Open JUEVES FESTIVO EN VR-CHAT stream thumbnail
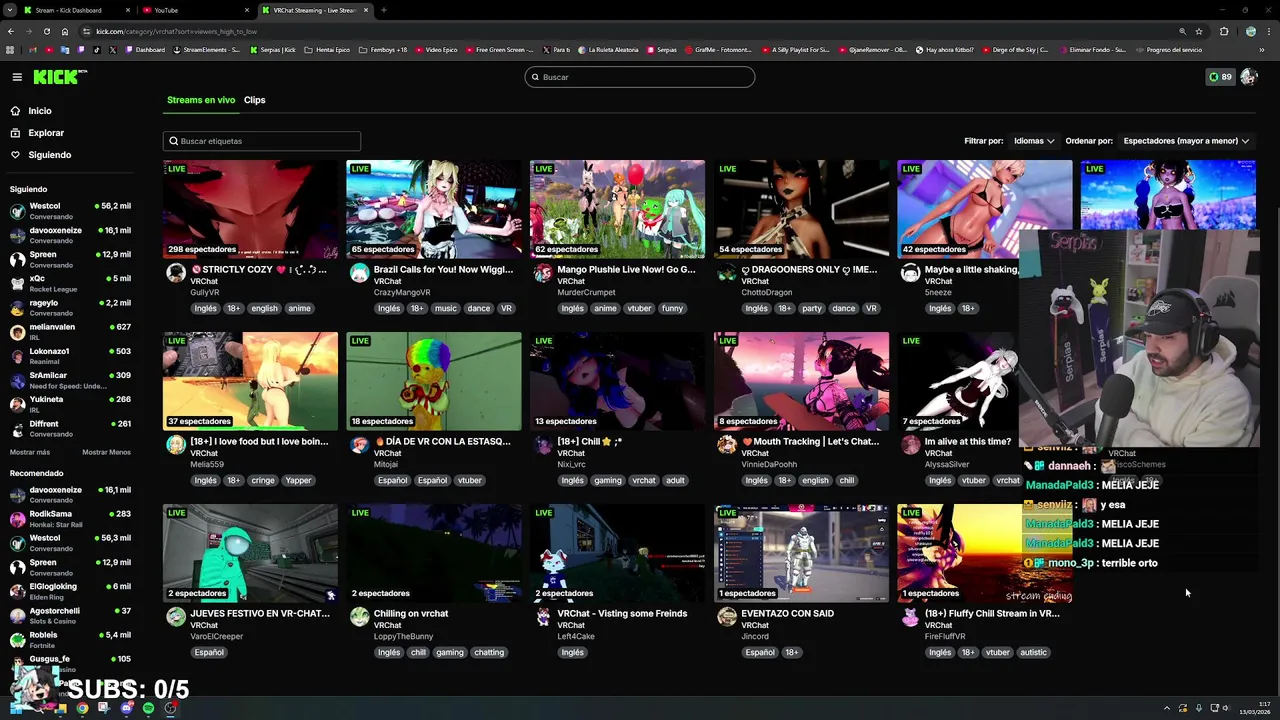 click(251, 553)
